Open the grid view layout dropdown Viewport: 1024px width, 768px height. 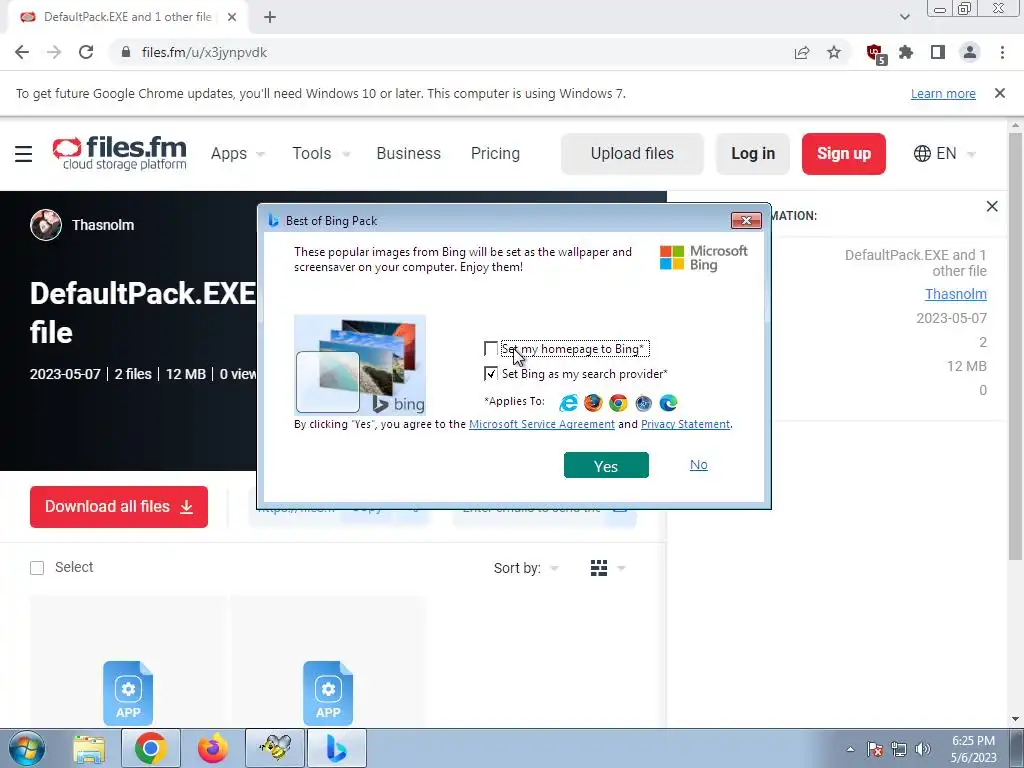tap(608, 568)
